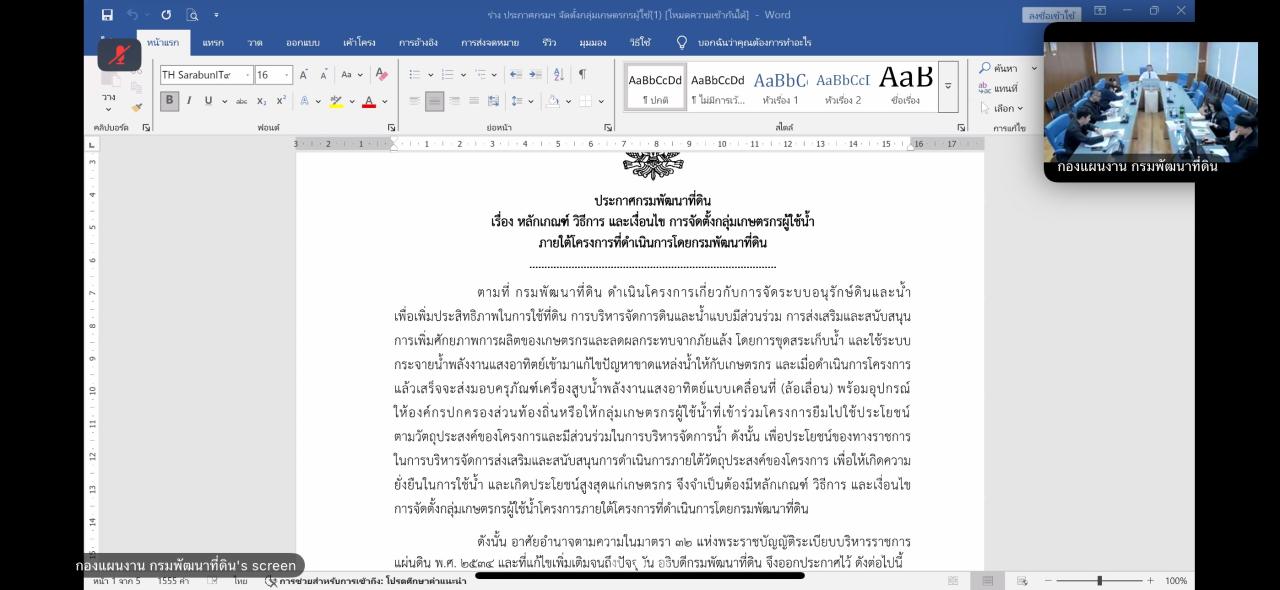Apply underline to selected text
This screenshot has width=1280, height=590.
pyautogui.click(x=207, y=101)
